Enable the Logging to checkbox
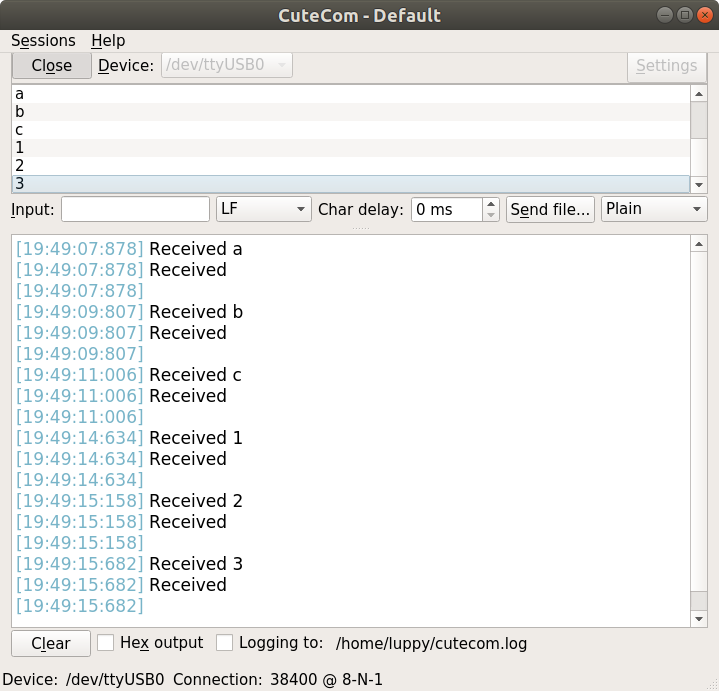719x691 pixels. coord(224,642)
